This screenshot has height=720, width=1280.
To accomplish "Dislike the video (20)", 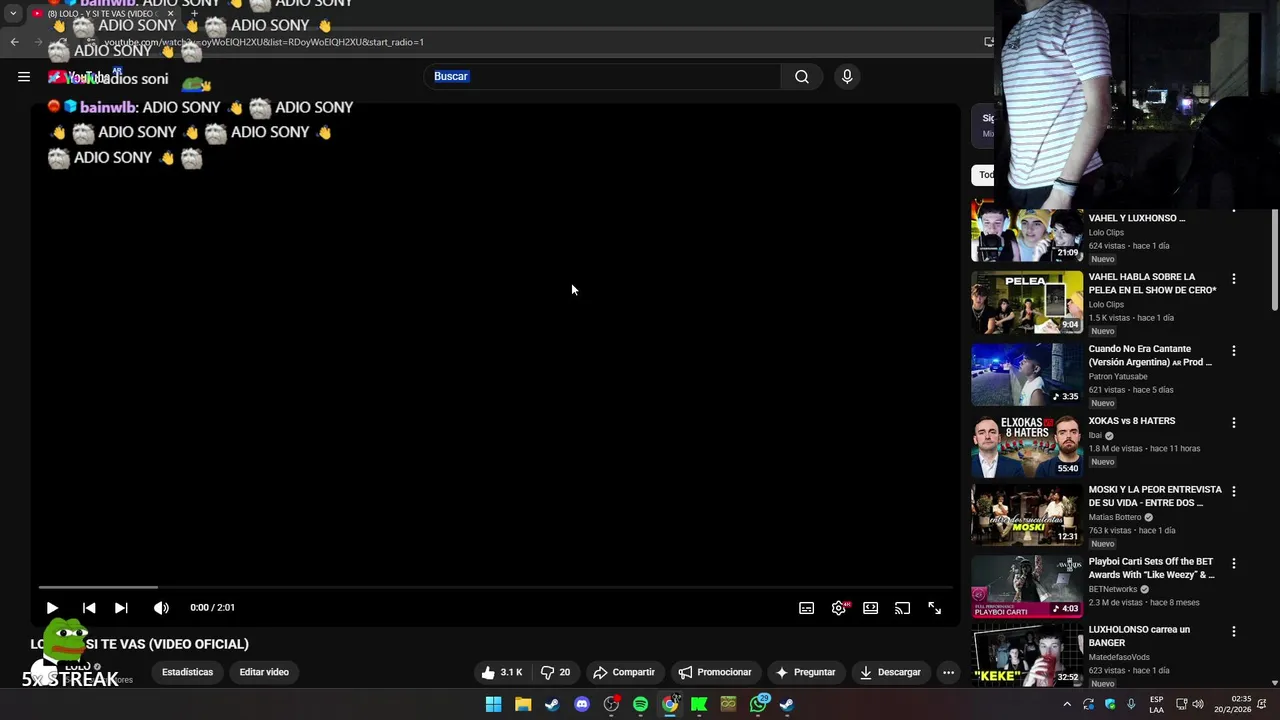I will click(556, 672).
